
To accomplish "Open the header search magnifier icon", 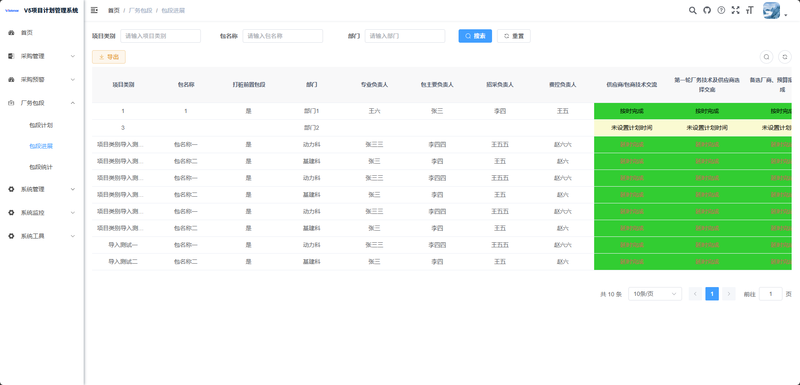I will point(692,10).
